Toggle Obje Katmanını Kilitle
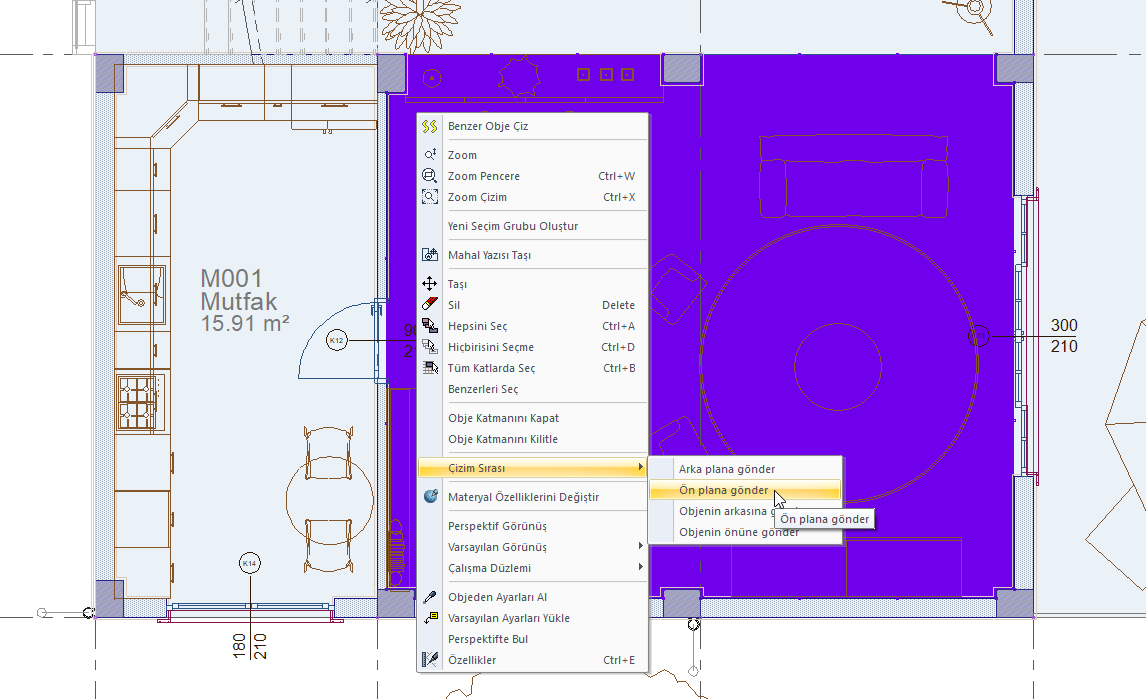Screen dimensions: 1146x699 (x=502, y=439)
